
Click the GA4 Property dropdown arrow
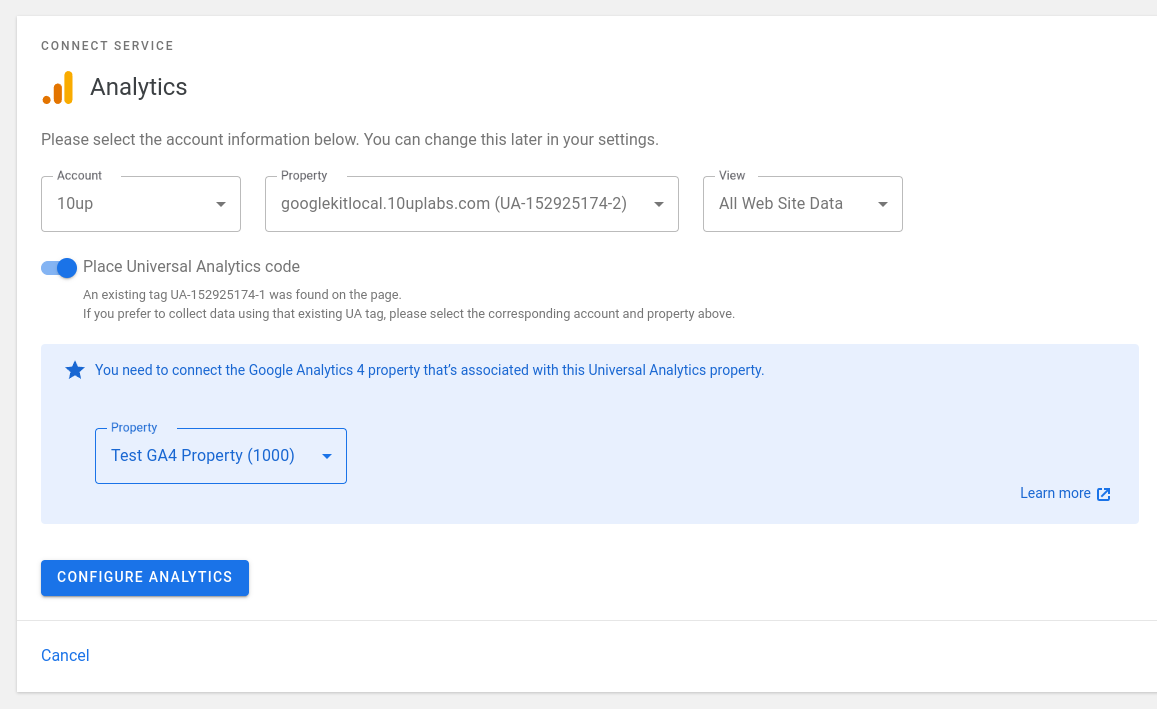326,456
